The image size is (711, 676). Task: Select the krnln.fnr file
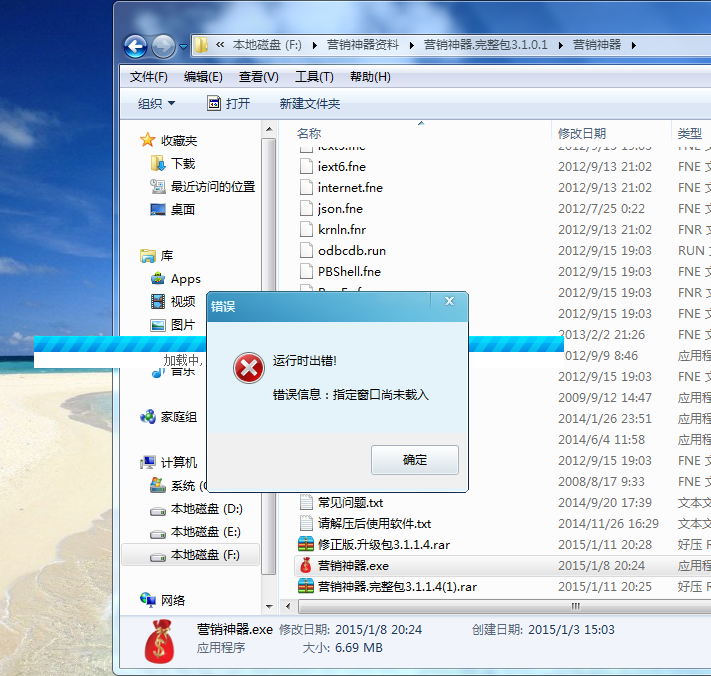tap(341, 229)
